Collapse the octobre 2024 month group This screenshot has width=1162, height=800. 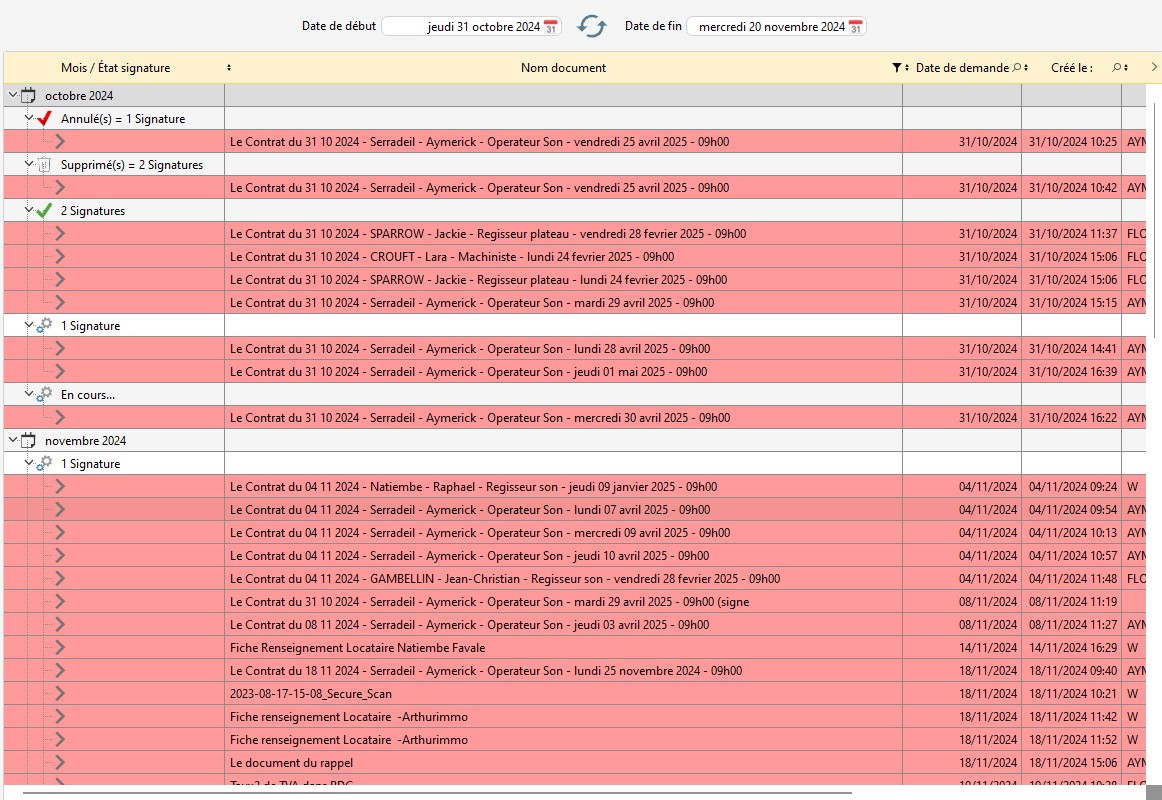click(12, 96)
